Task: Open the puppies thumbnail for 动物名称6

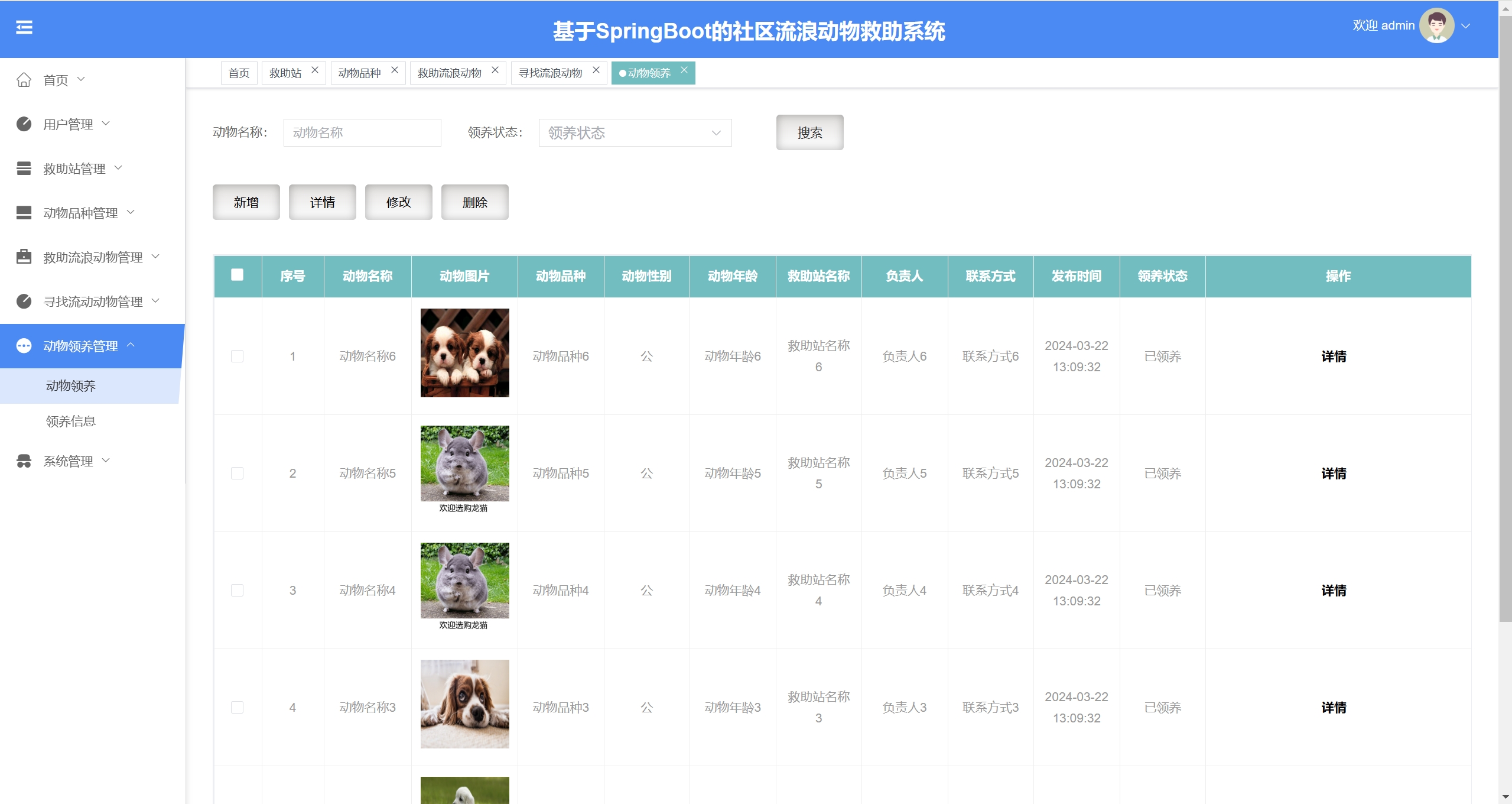Action: pyautogui.click(x=465, y=353)
